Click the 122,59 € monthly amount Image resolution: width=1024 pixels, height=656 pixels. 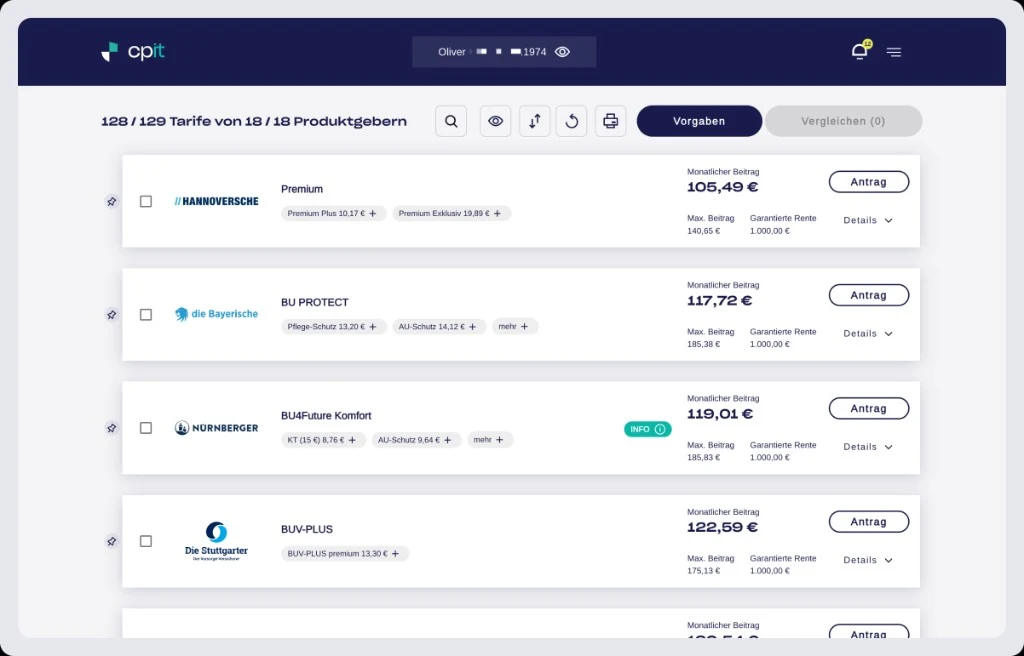pyautogui.click(x=722, y=527)
